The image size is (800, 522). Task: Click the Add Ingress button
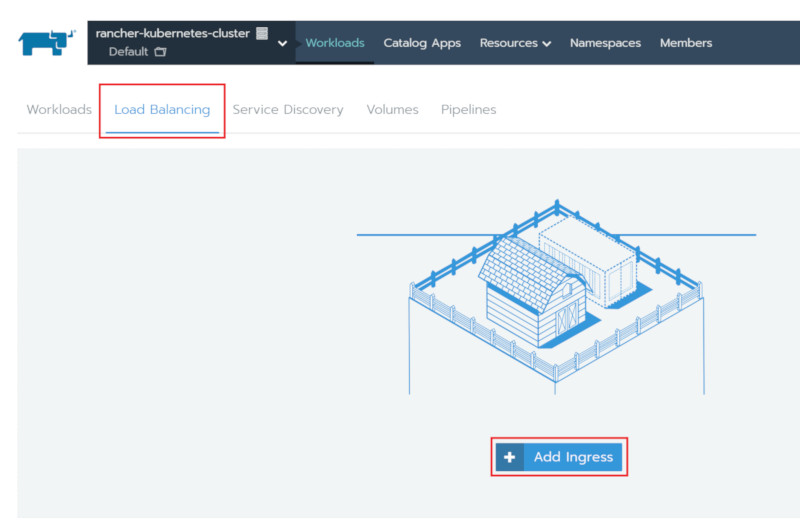559,457
